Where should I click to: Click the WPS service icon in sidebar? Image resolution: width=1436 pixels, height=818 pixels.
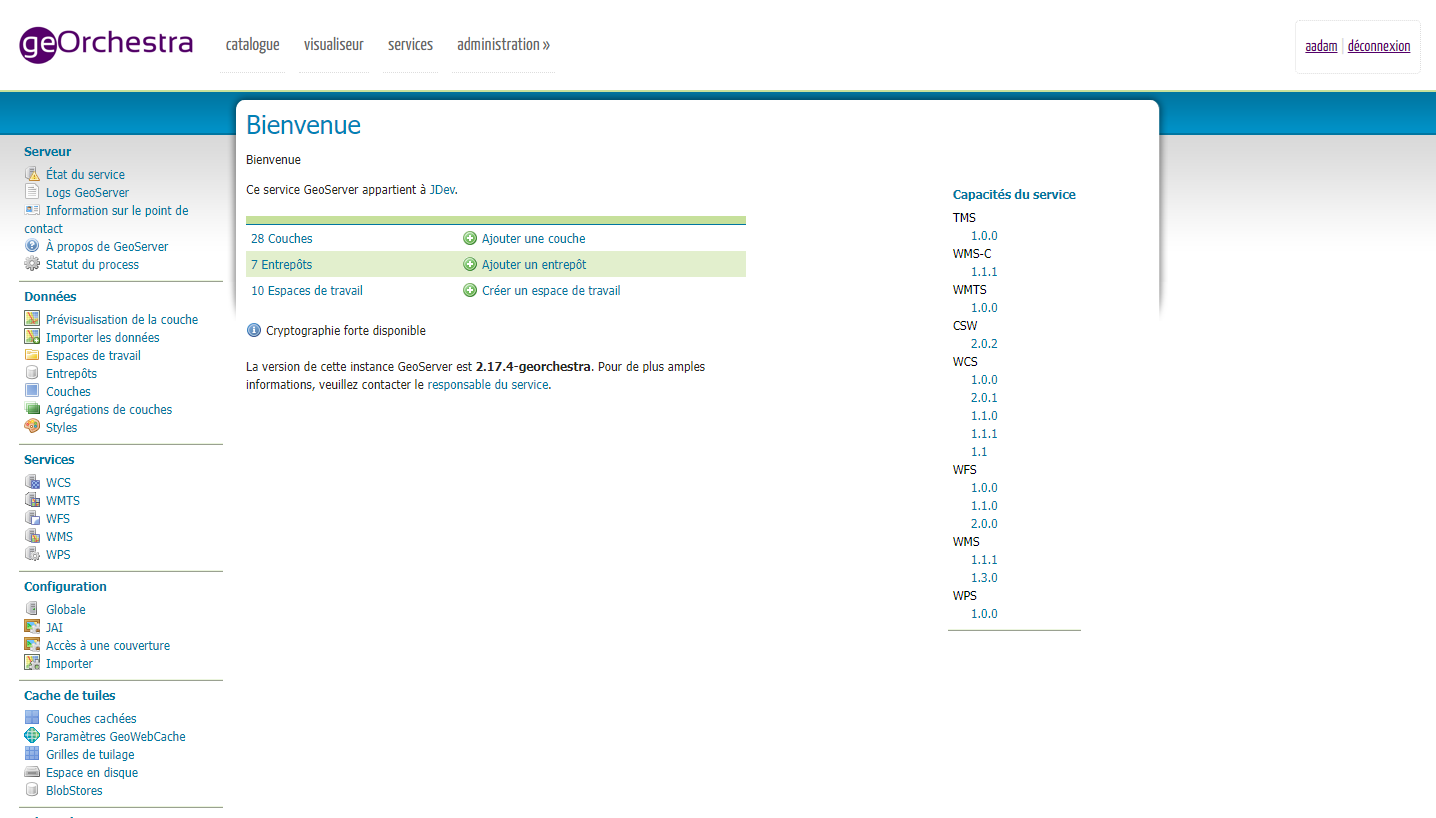32,554
